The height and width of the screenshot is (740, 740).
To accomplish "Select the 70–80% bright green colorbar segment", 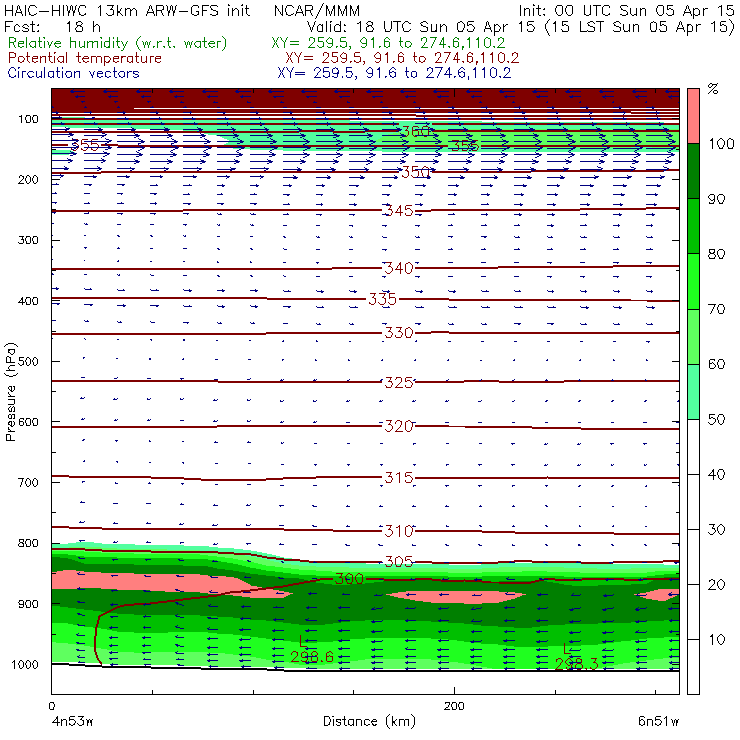I will [693, 281].
